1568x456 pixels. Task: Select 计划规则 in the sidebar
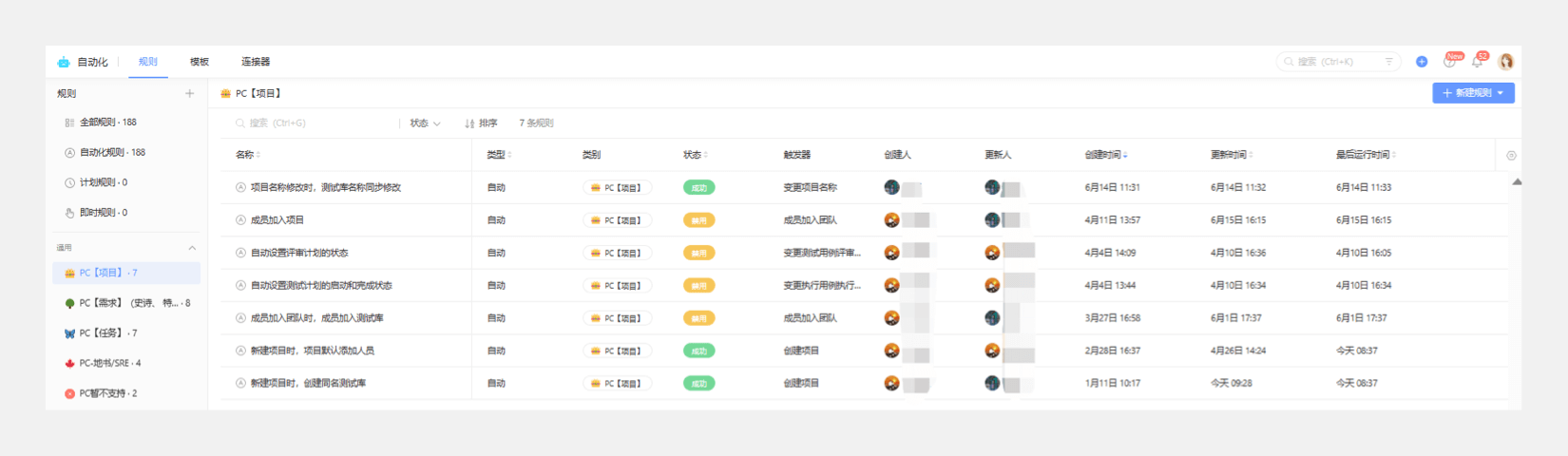[x=103, y=182]
